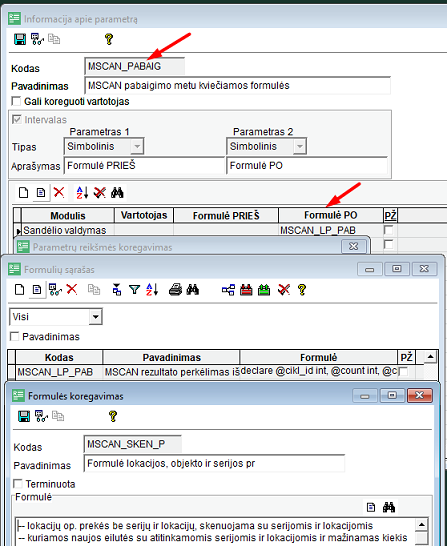Create new formula with blank page icon
Viewport: 447px width, 546px height.
(x=19, y=289)
